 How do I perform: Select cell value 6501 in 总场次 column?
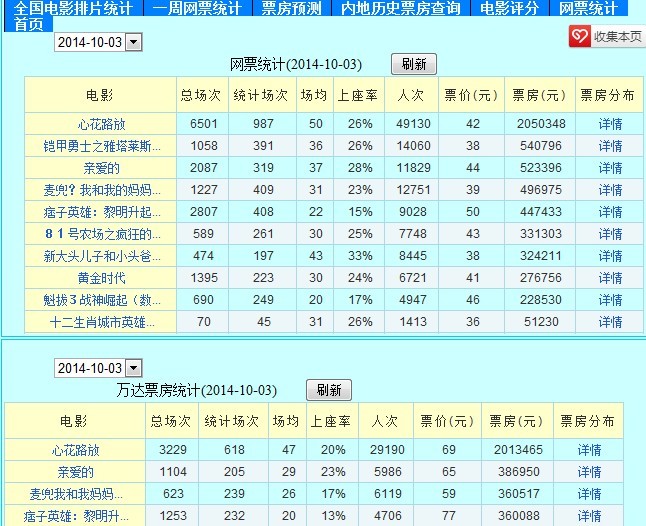[204, 124]
